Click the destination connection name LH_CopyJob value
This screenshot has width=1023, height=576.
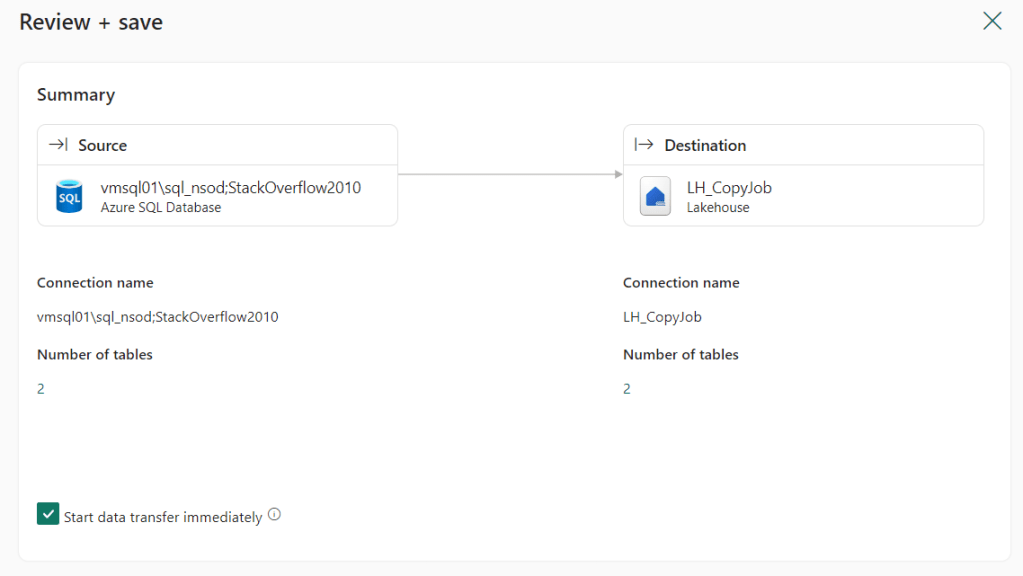(662, 317)
